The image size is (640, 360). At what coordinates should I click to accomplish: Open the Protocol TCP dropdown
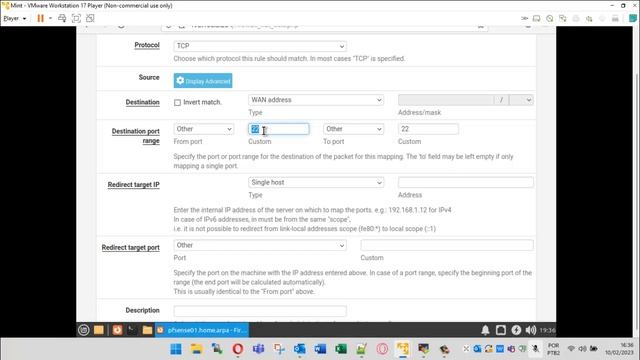coord(260,46)
